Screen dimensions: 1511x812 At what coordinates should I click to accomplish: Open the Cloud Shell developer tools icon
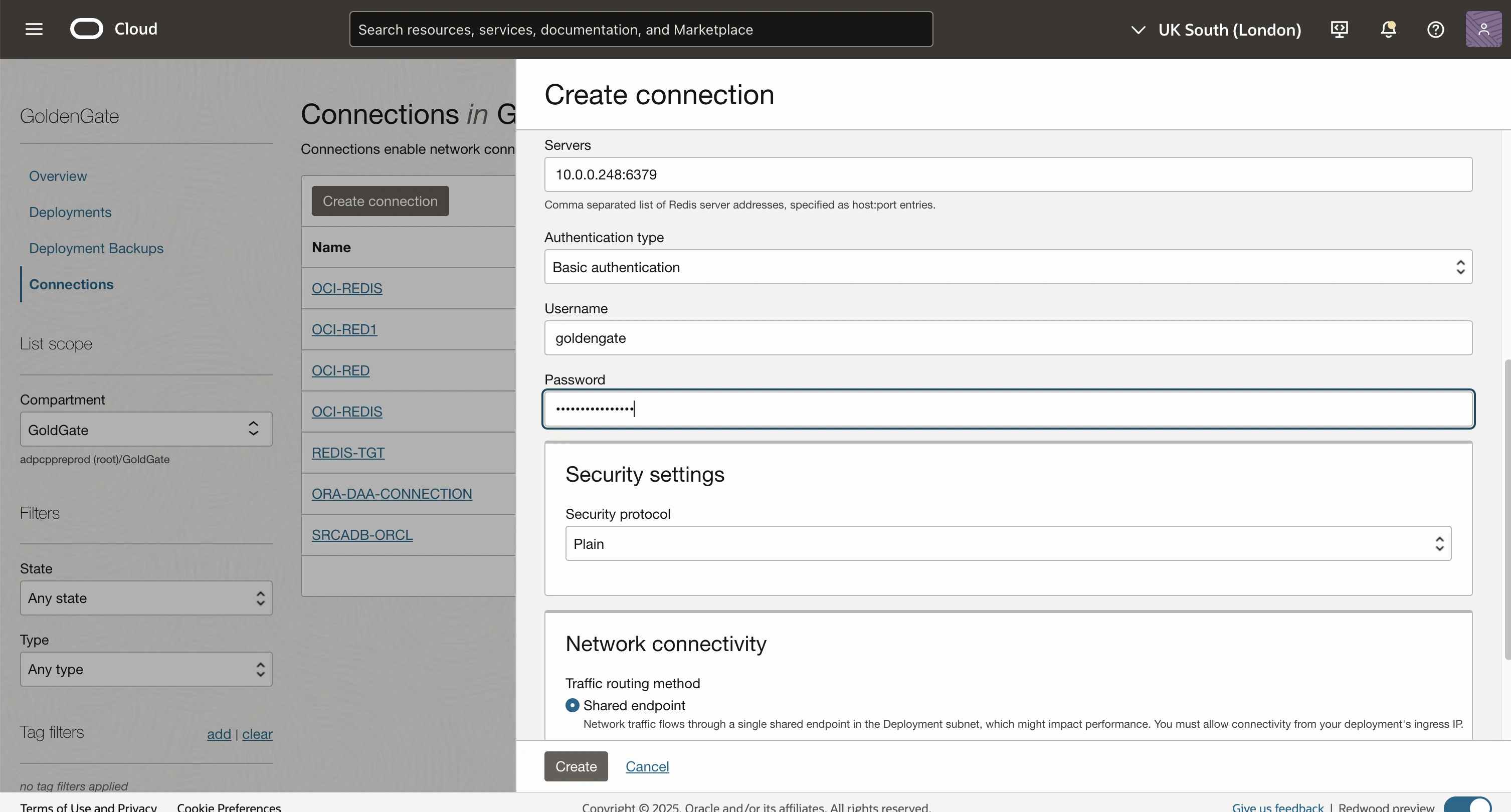[x=1339, y=29]
